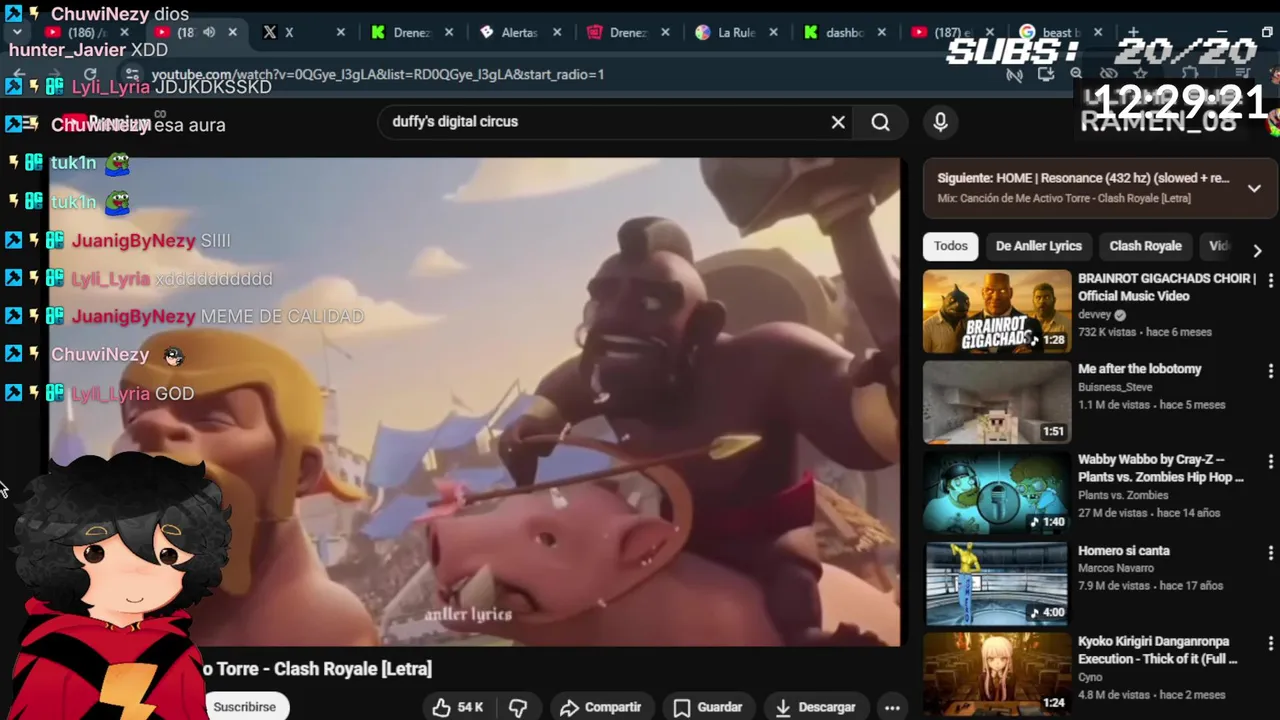Image resolution: width=1280 pixels, height=720 pixels.
Task: Select the Clash Royale filter chip
Action: [x=1145, y=246]
